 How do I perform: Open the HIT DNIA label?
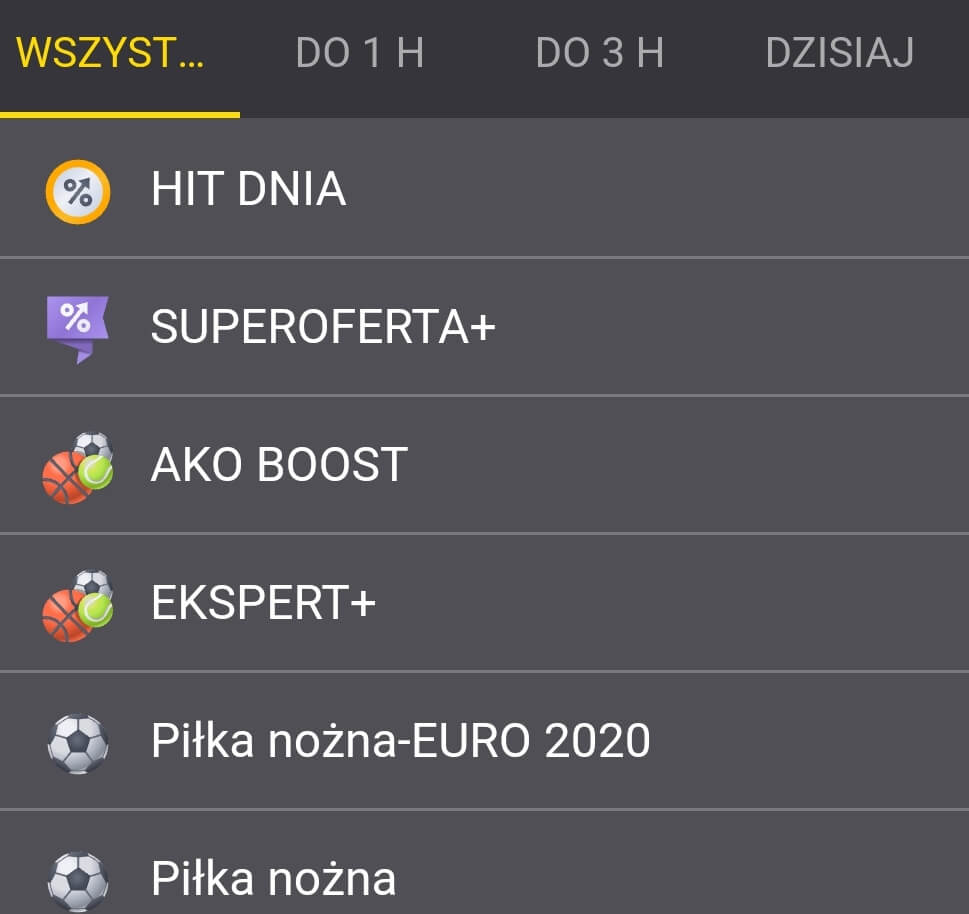[x=248, y=189]
